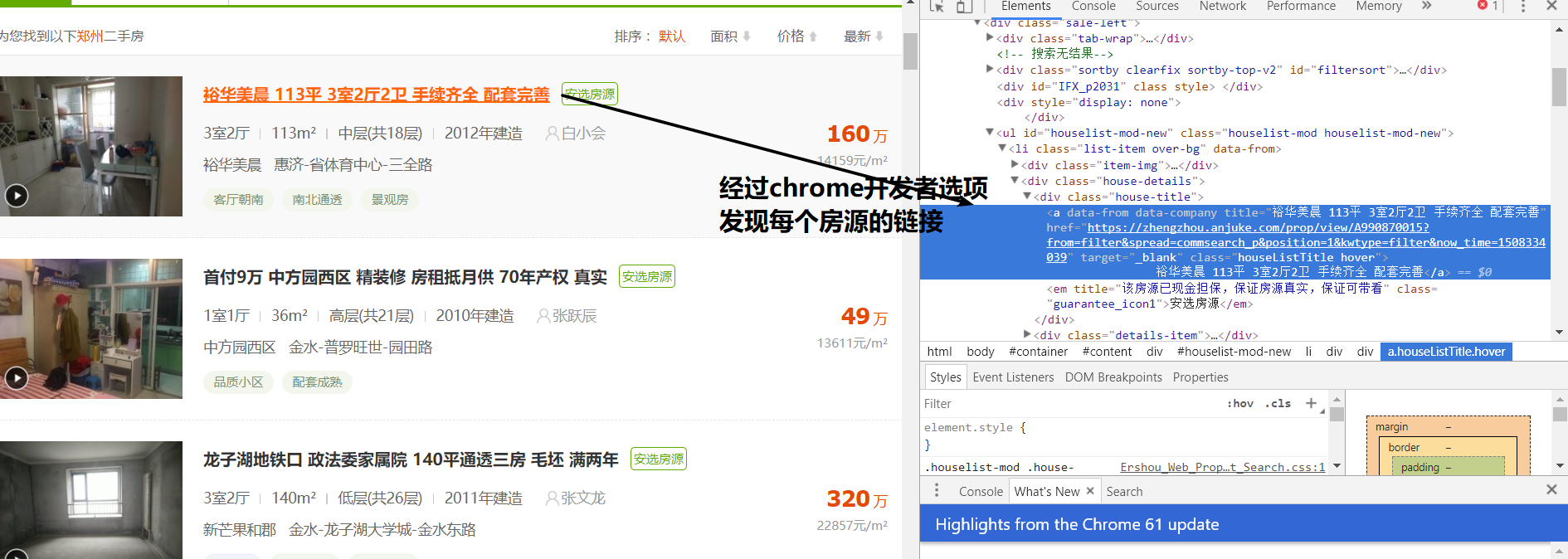Click breadcrumb a.houseListTitle.hover

tap(1446, 352)
